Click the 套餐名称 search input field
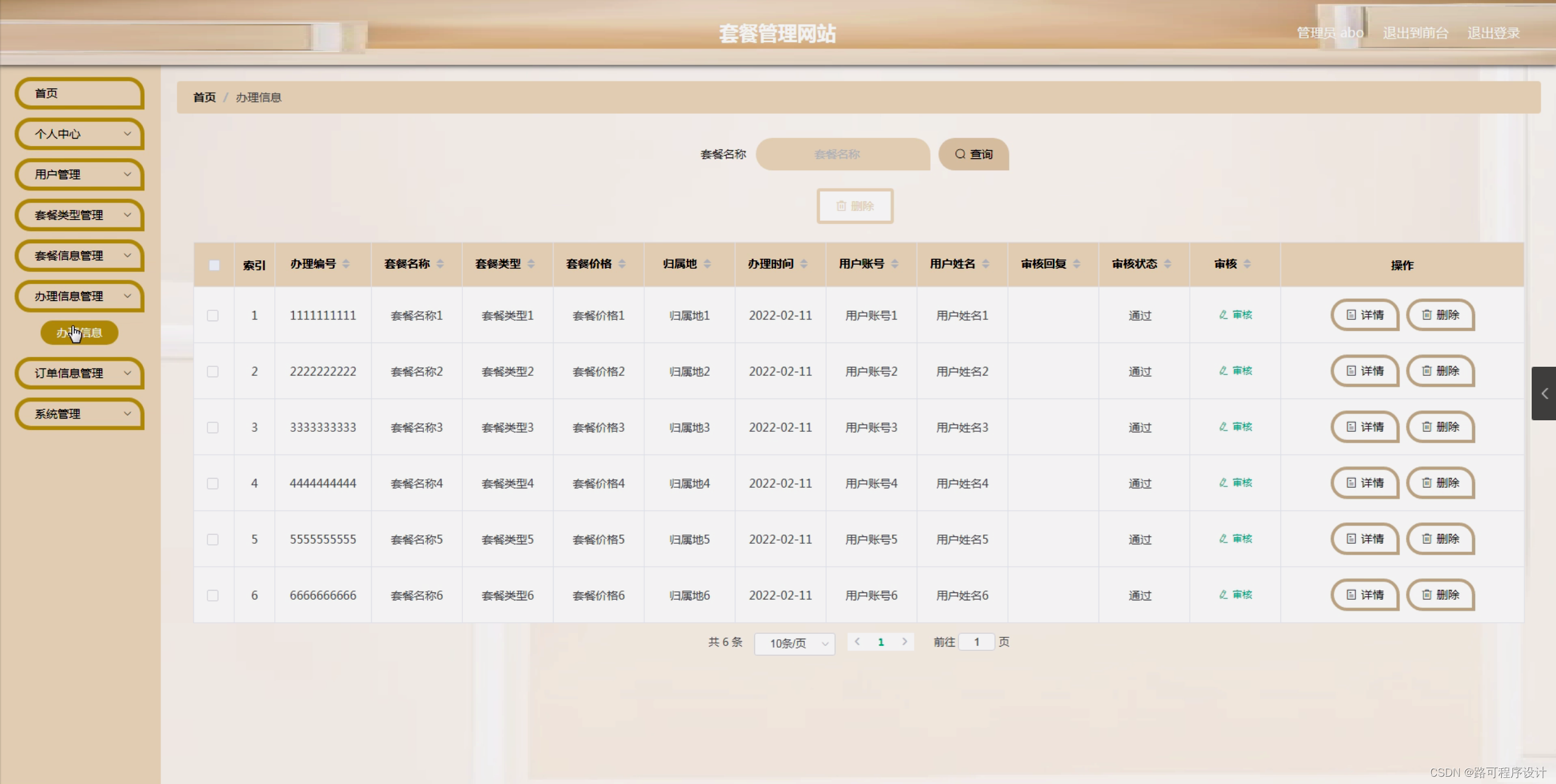The image size is (1556, 784). 842,154
